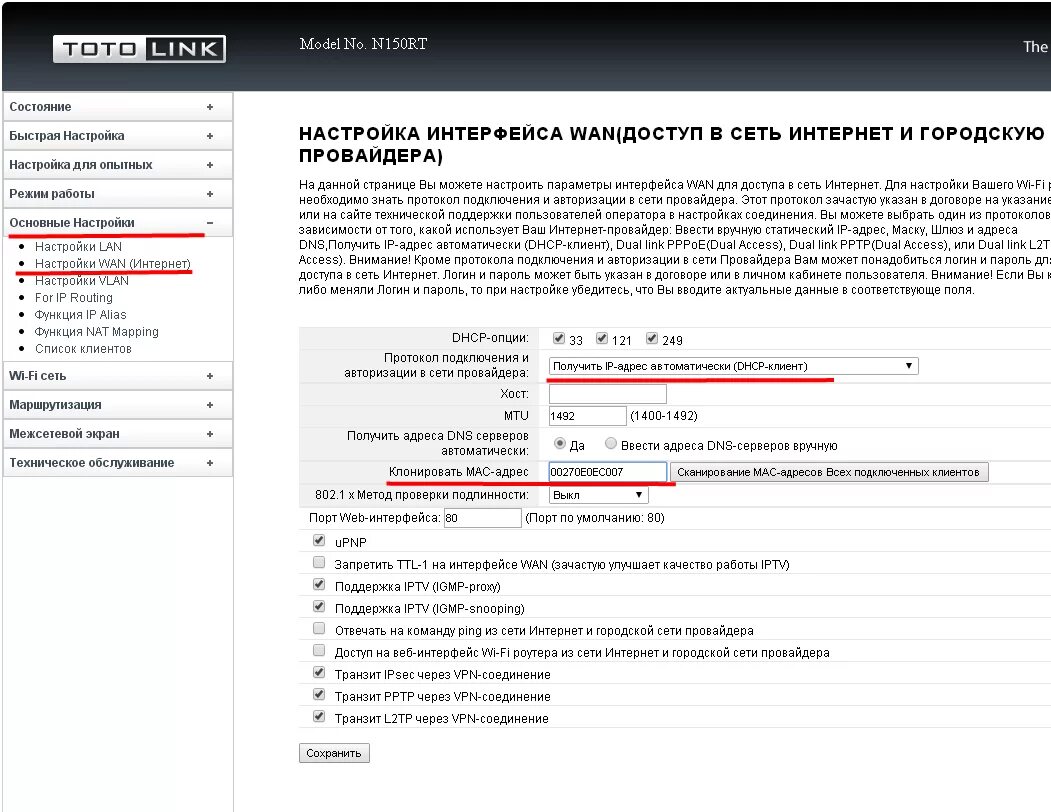Viewport: 1051px width, 812px height.
Task: Open the connection protocol dropdown
Action: click(x=733, y=366)
